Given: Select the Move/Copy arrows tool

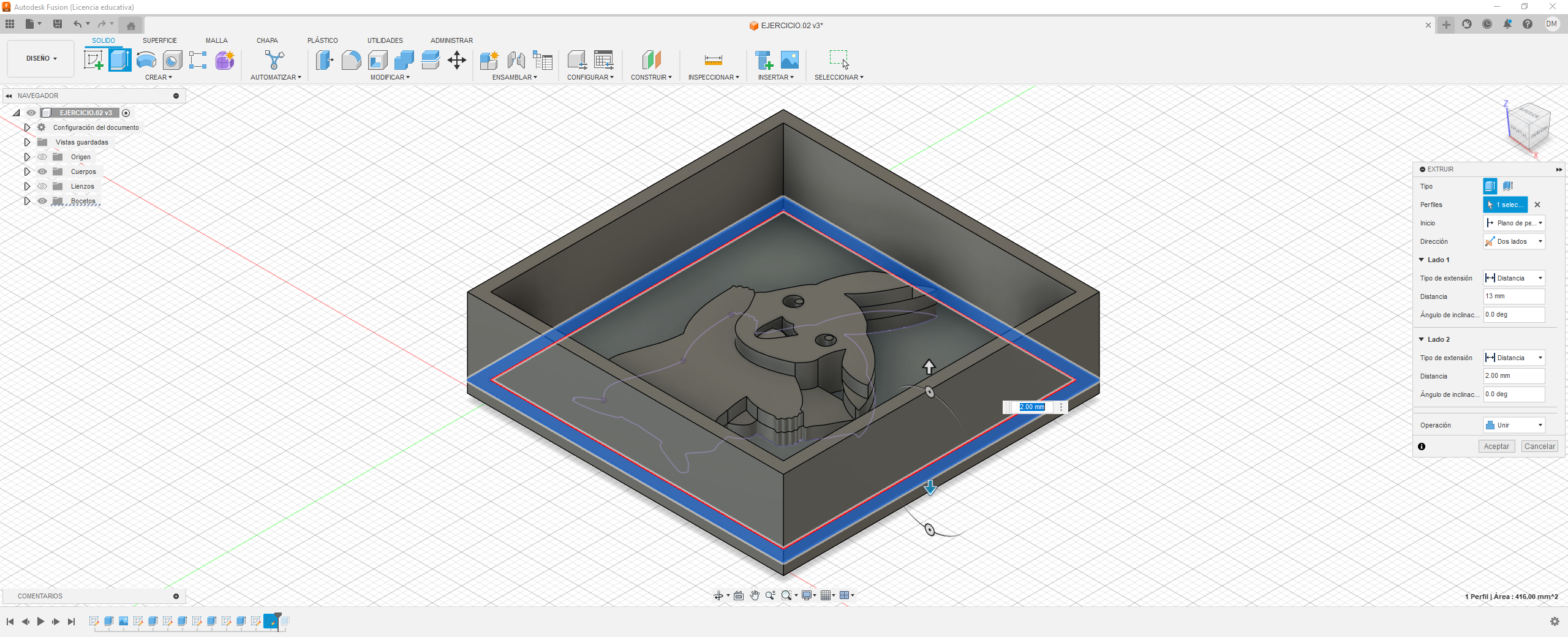Looking at the screenshot, I should [457, 60].
